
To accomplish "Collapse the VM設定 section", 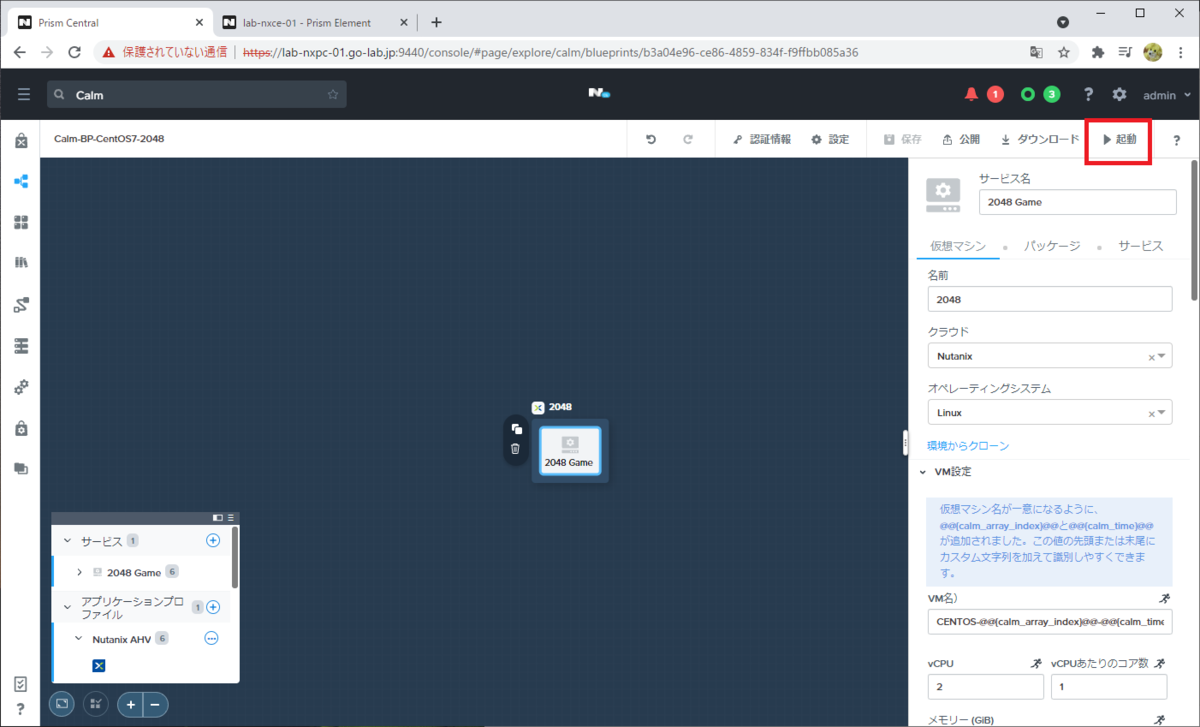I will (921, 471).
